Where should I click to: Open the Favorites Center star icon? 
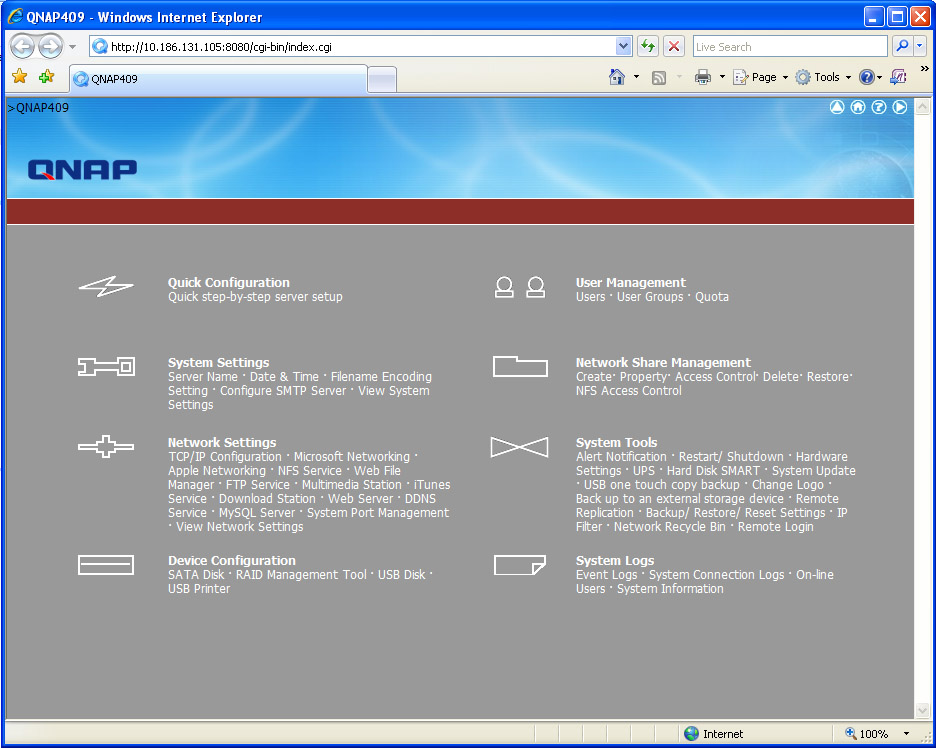[20, 76]
